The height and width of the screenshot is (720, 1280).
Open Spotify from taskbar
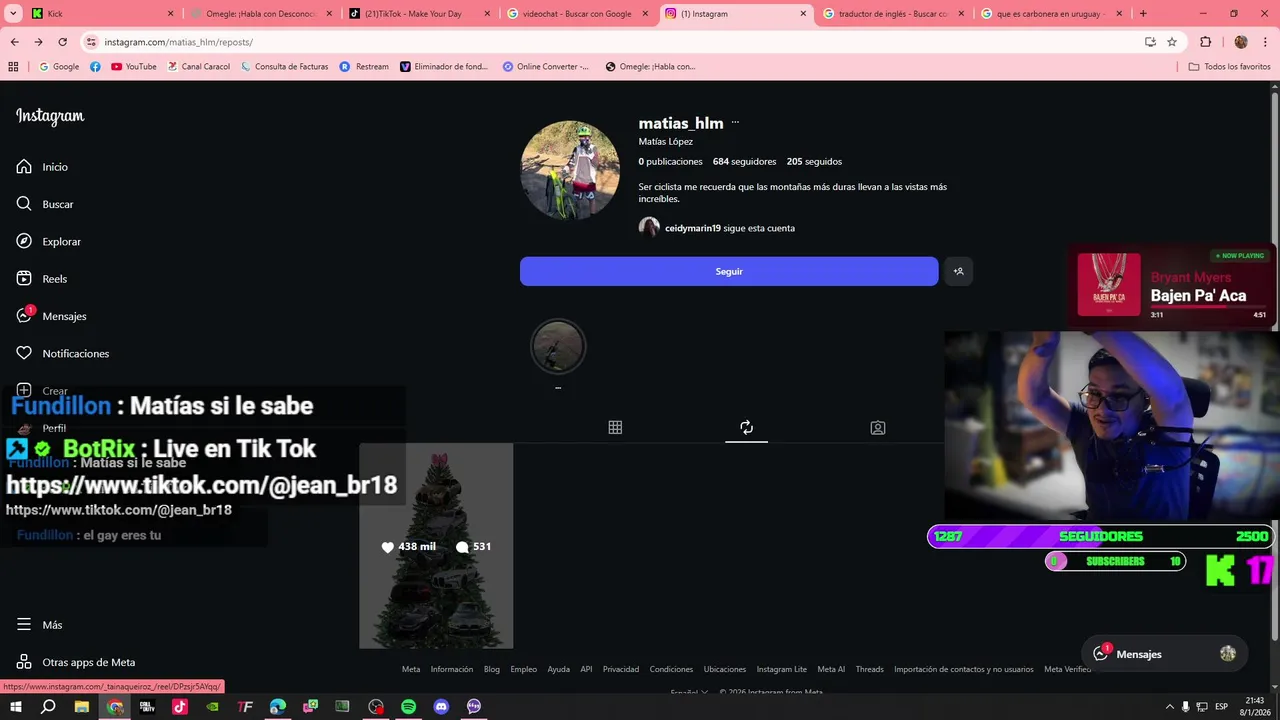click(x=408, y=706)
